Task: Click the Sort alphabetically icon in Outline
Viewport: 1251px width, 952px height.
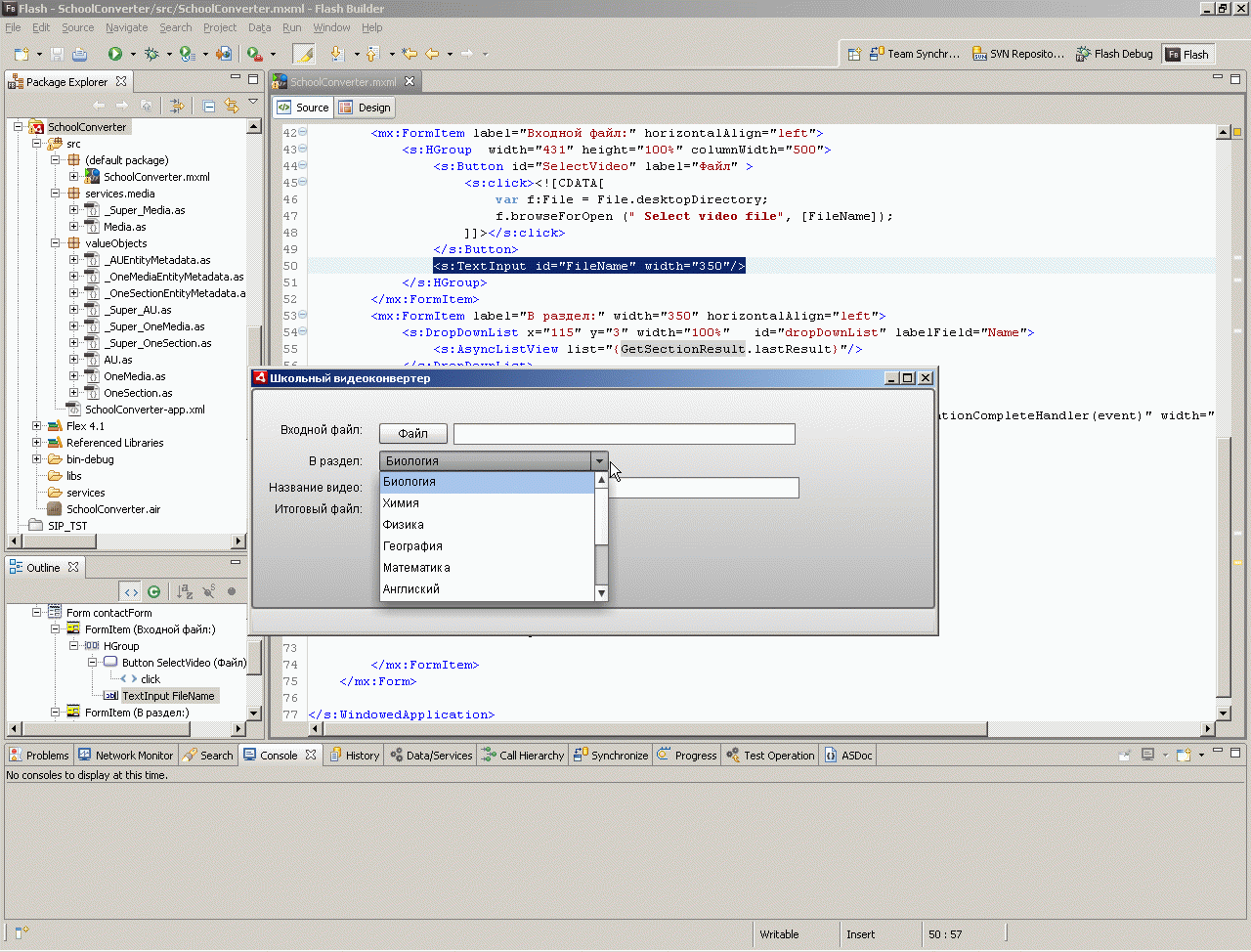Action: click(x=185, y=591)
